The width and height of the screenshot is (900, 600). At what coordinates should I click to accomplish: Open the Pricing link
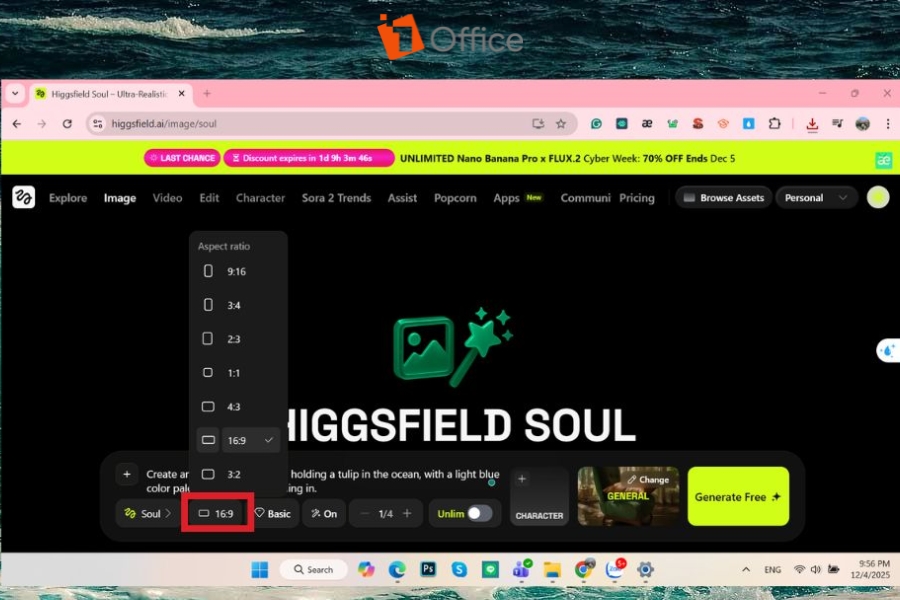point(637,198)
